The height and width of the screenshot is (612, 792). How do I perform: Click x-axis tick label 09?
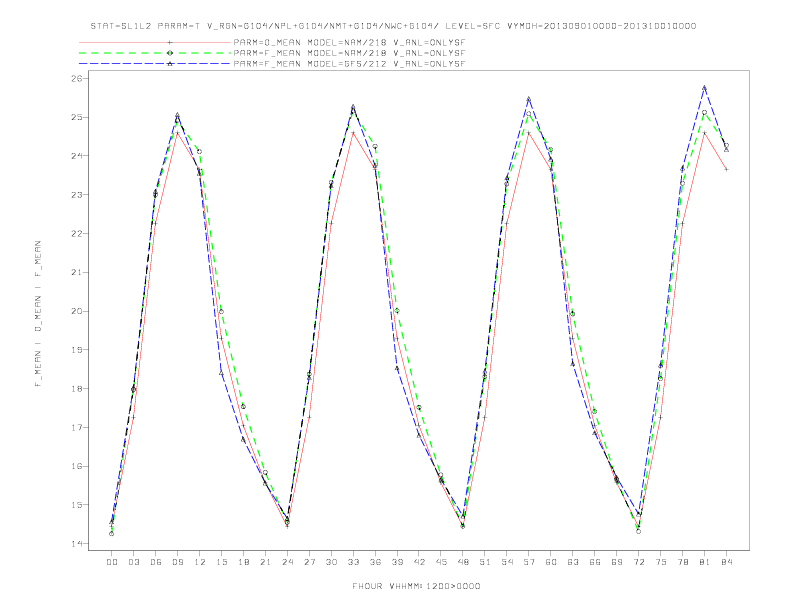(x=177, y=562)
